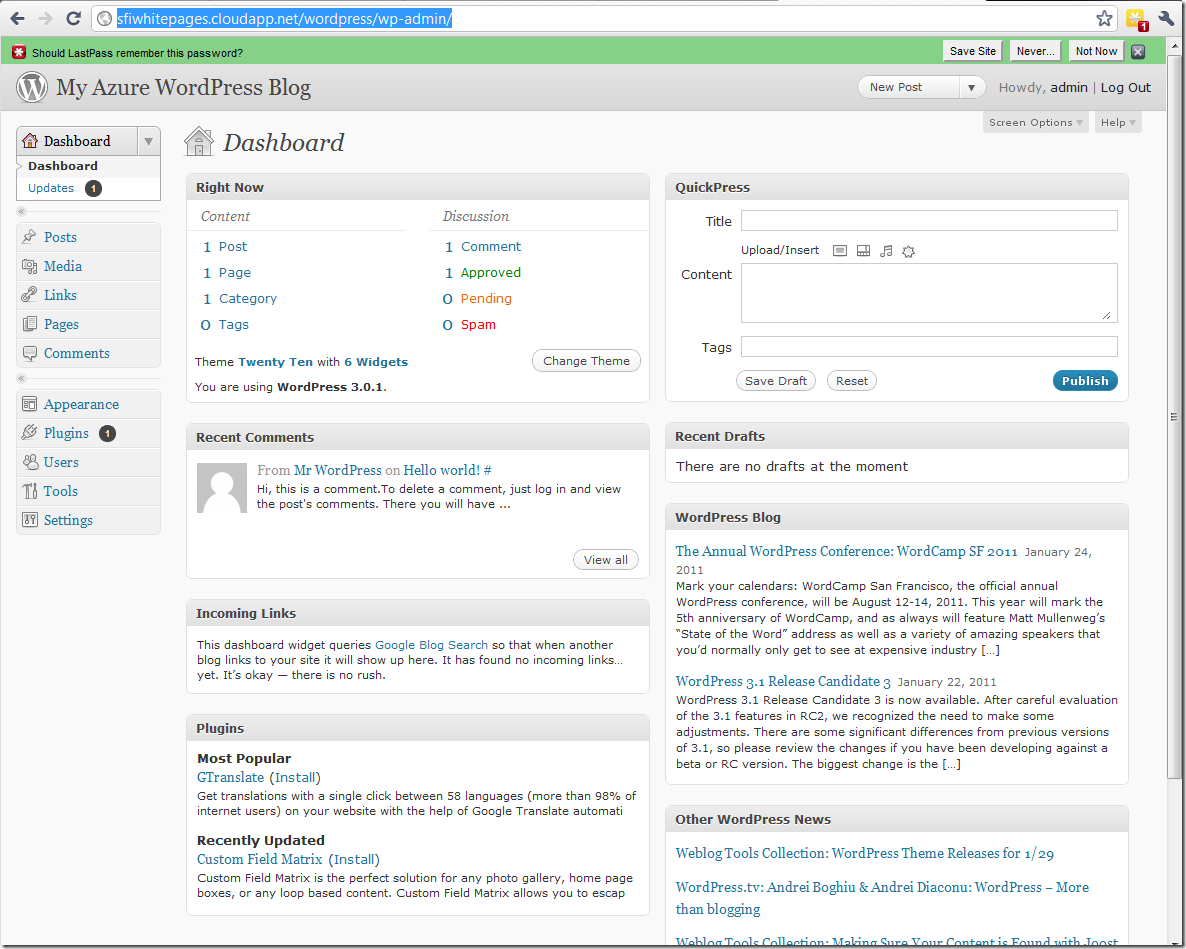
Task: Open the Appearance menu
Action: [81, 405]
